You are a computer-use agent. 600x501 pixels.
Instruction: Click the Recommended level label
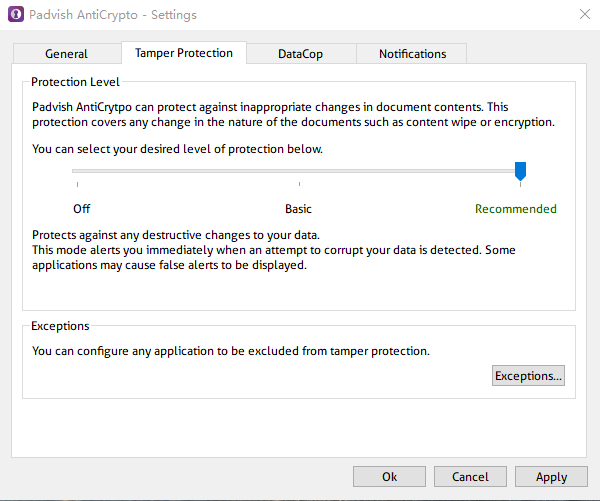516,209
